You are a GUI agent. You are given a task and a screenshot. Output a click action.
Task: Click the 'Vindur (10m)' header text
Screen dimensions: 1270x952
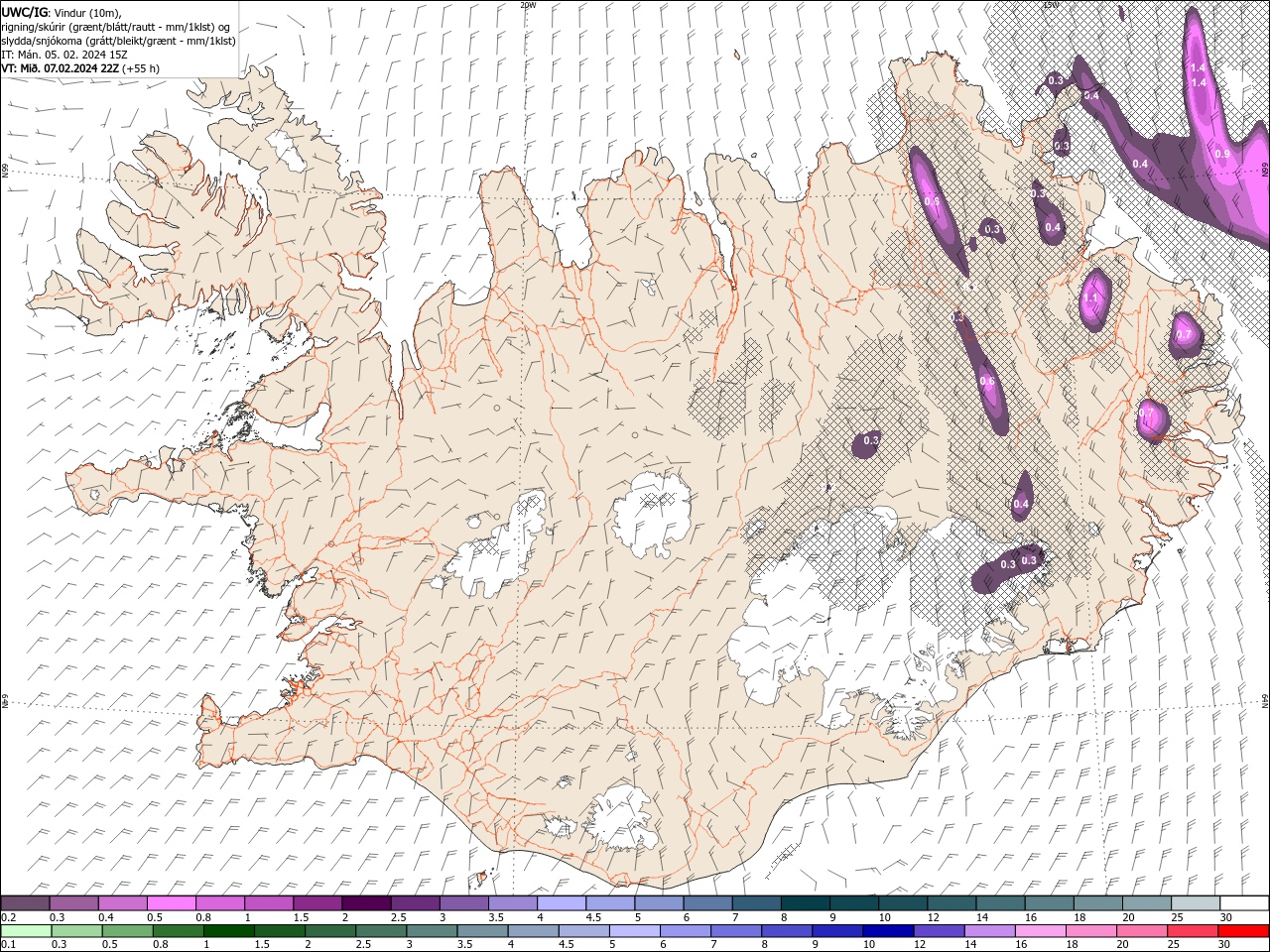(x=86, y=12)
